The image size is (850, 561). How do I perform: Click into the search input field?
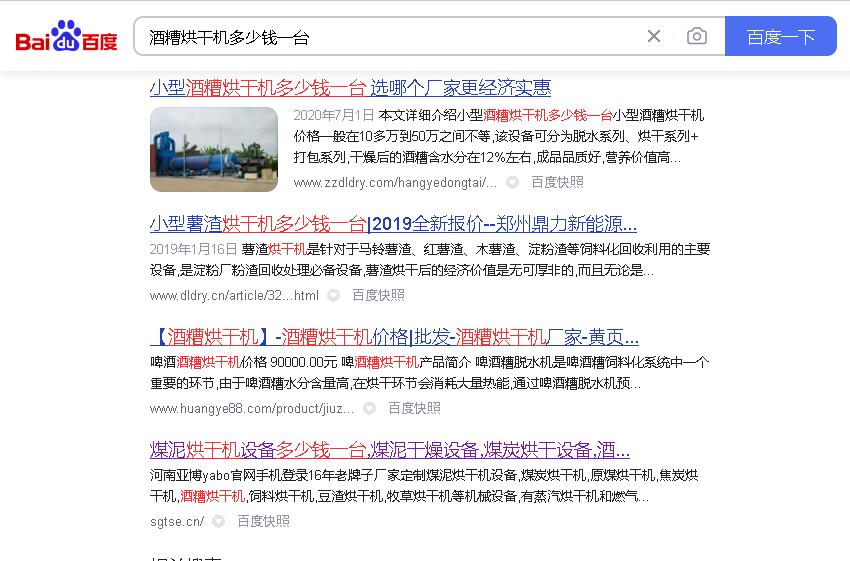(x=390, y=37)
